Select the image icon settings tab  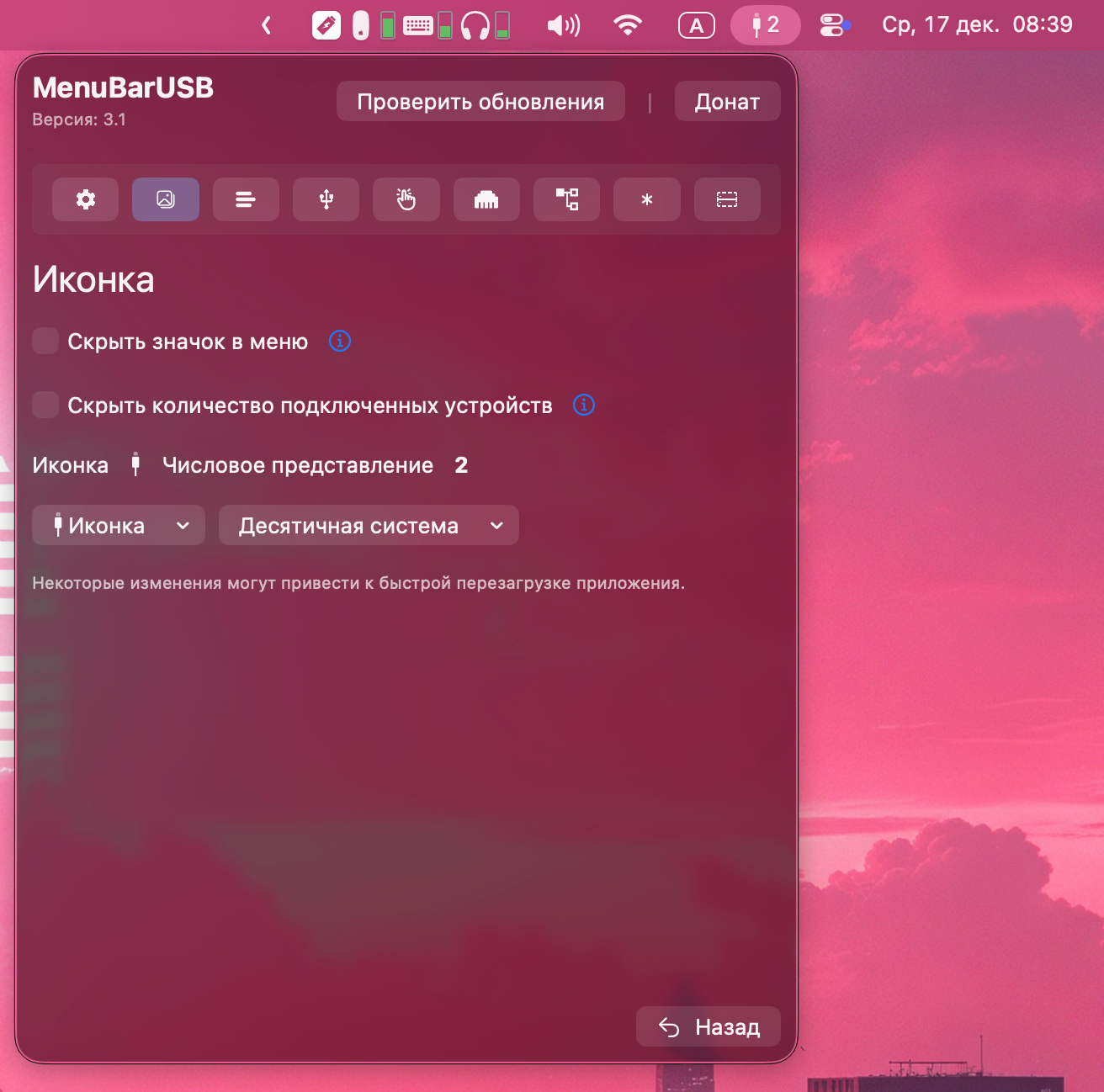(x=166, y=199)
